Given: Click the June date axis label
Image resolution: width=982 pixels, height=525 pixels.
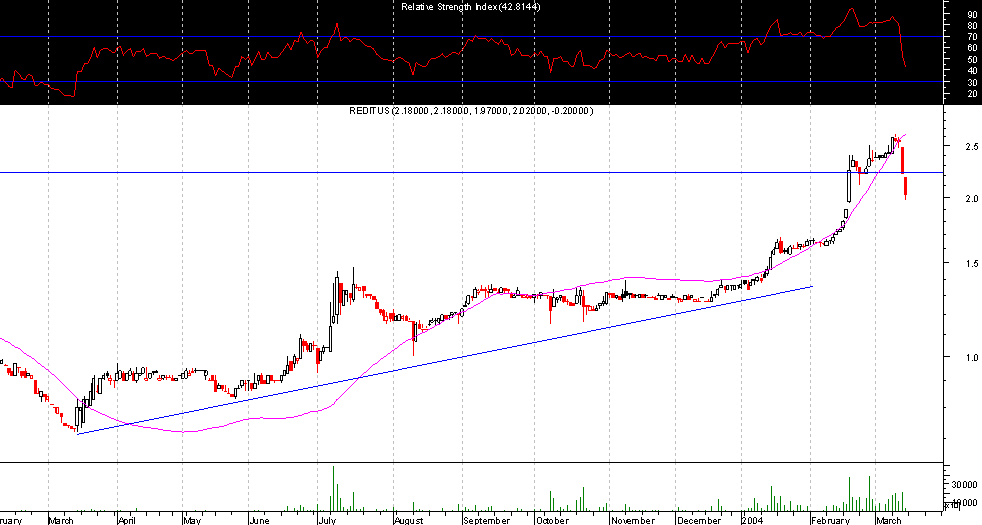Looking at the screenshot, I should (x=259, y=520).
